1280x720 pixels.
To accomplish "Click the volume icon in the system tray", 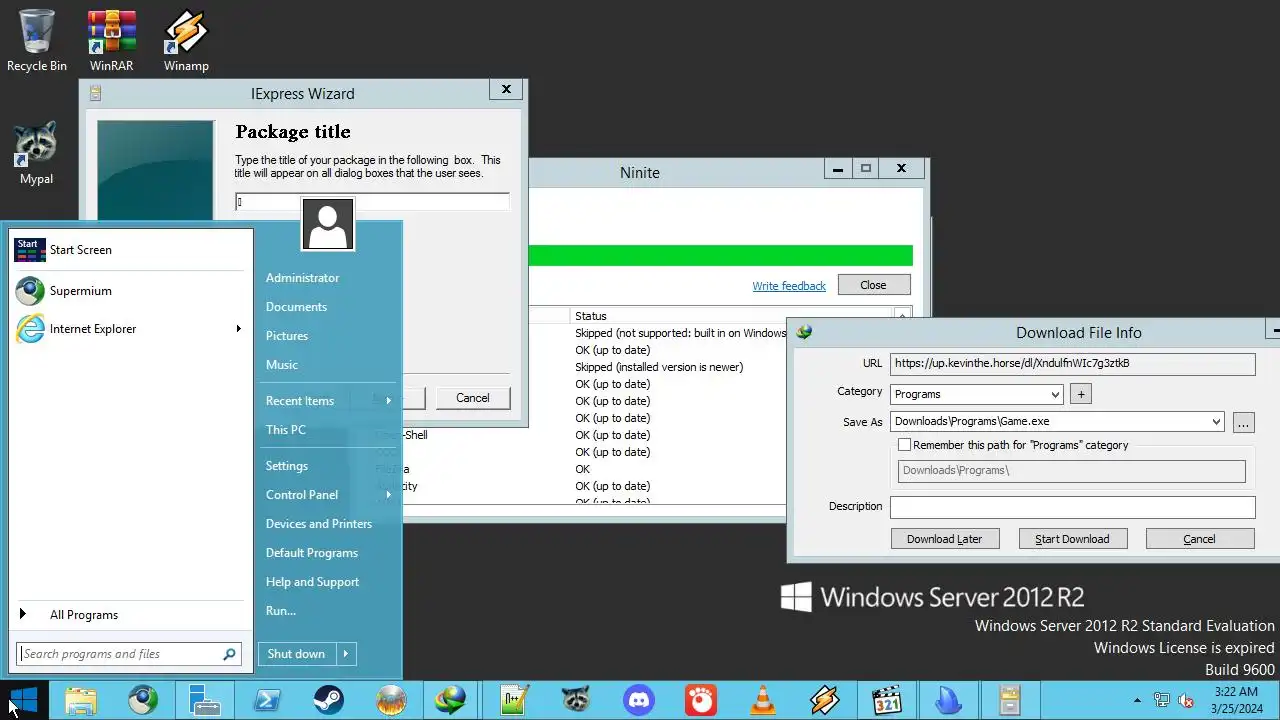I will (x=1186, y=700).
